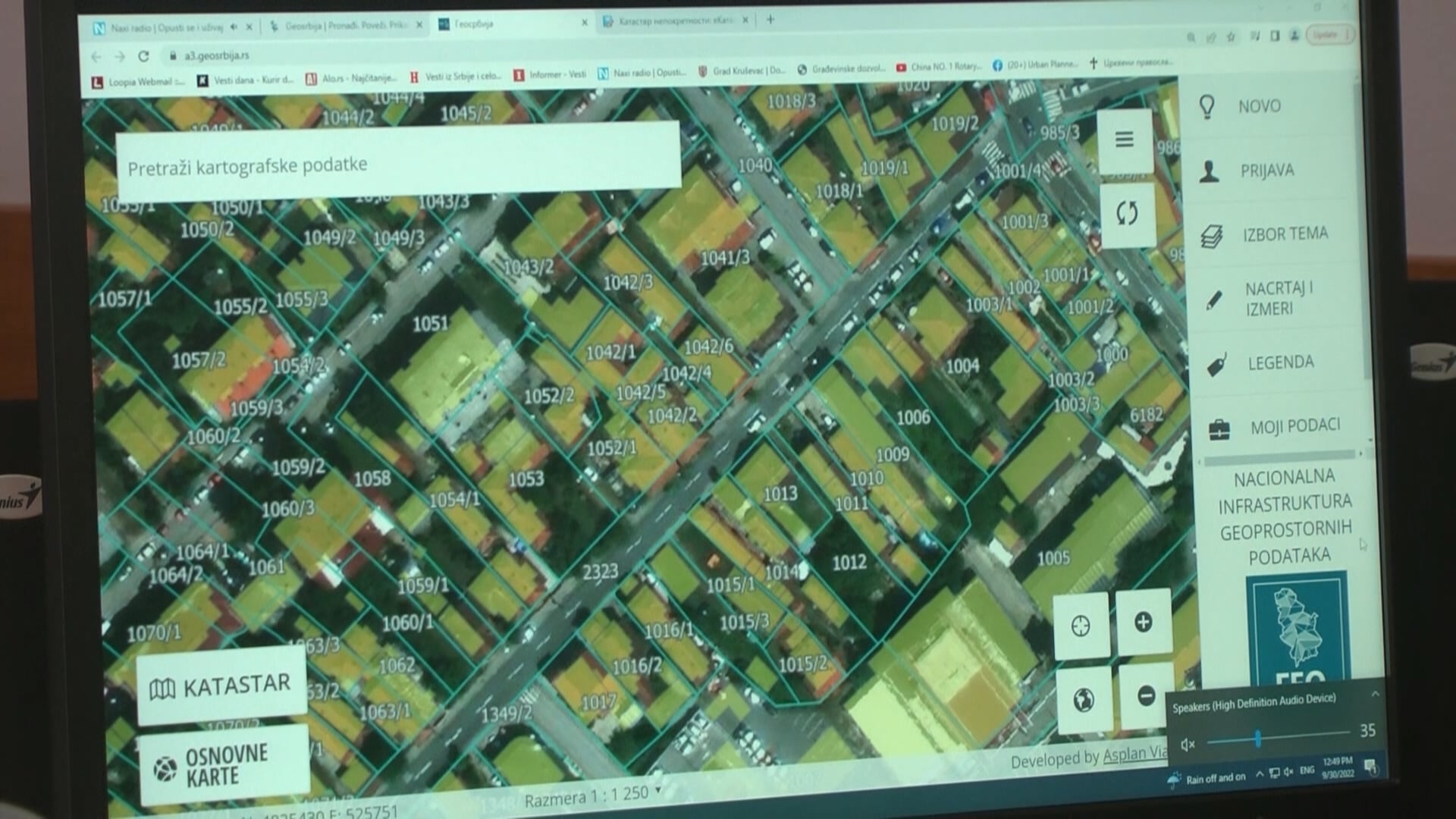Open MOJI PODACI briefcase item
The width and height of the screenshot is (1456, 819).
tap(1294, 426)
